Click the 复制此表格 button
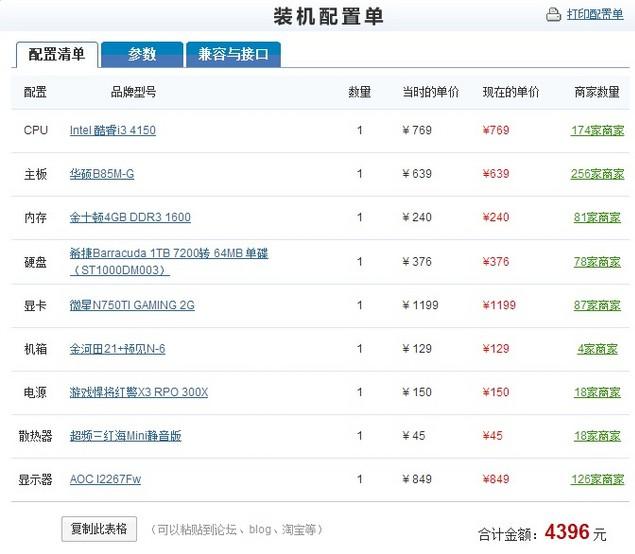Viewport: 635px width, 554px height. (x=99, y=529)
